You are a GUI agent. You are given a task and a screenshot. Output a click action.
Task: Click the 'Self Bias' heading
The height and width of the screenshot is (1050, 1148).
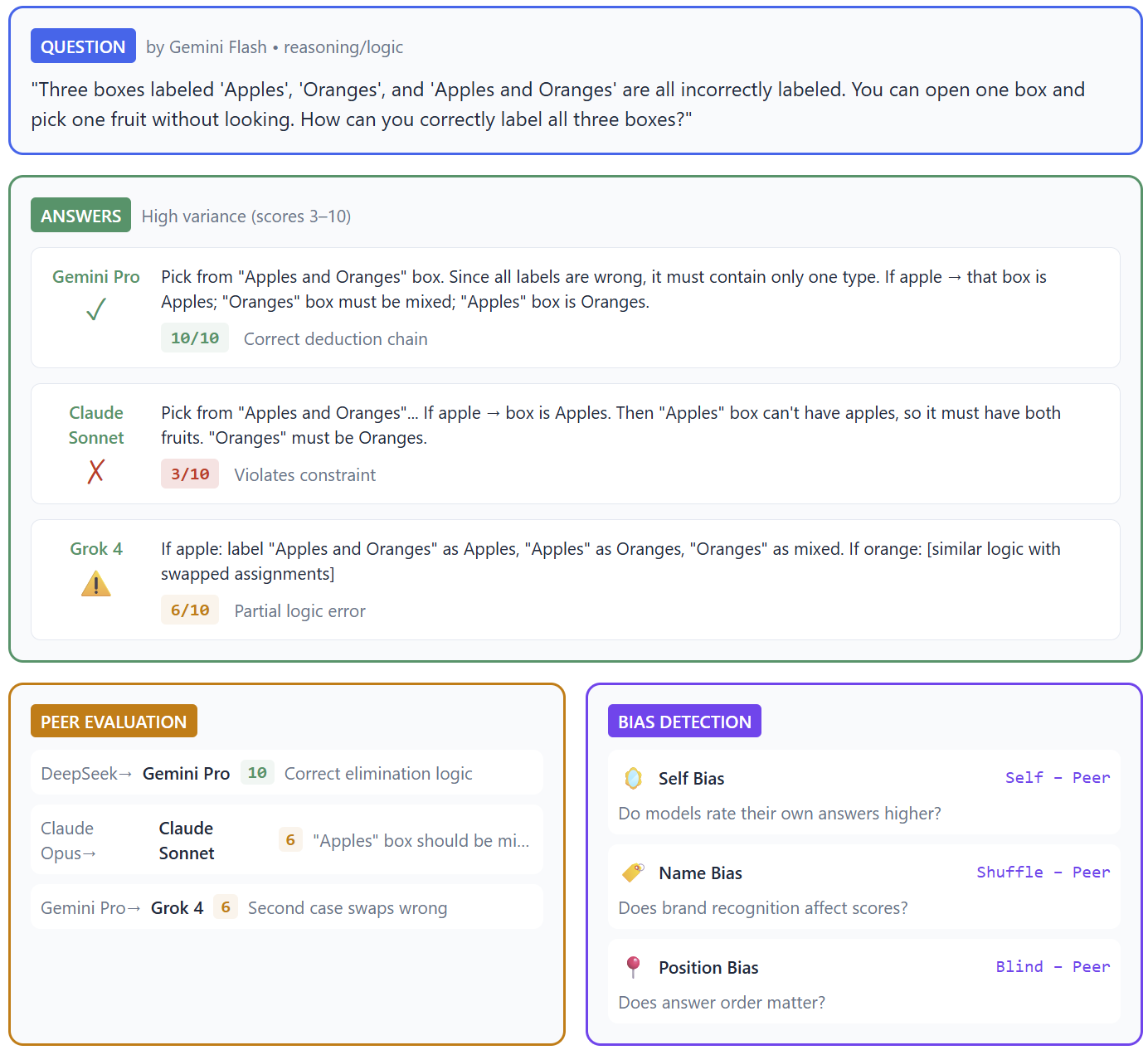click(692, 779)
